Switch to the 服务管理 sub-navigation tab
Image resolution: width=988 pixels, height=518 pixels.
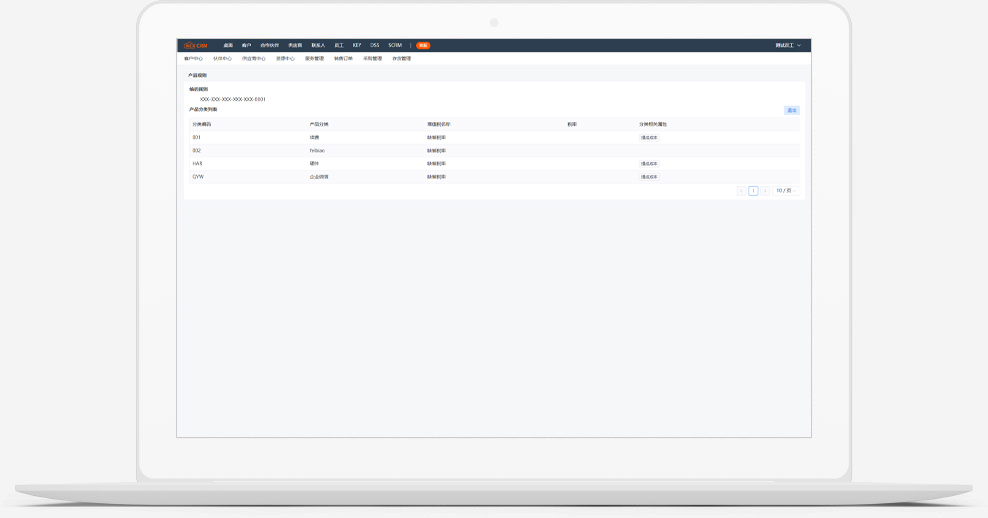314,58
